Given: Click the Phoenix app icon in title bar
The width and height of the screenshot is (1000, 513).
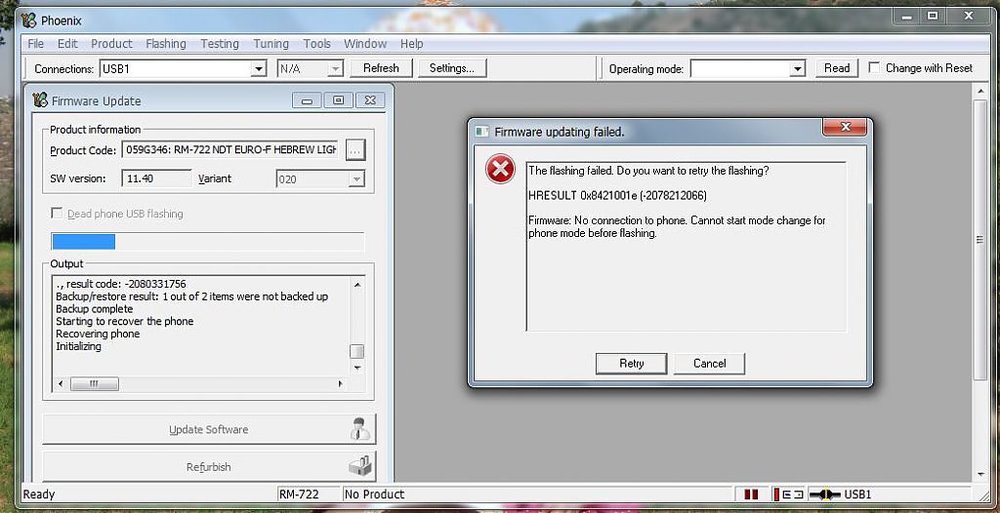Looking at the screenshot, I should 29,20.
